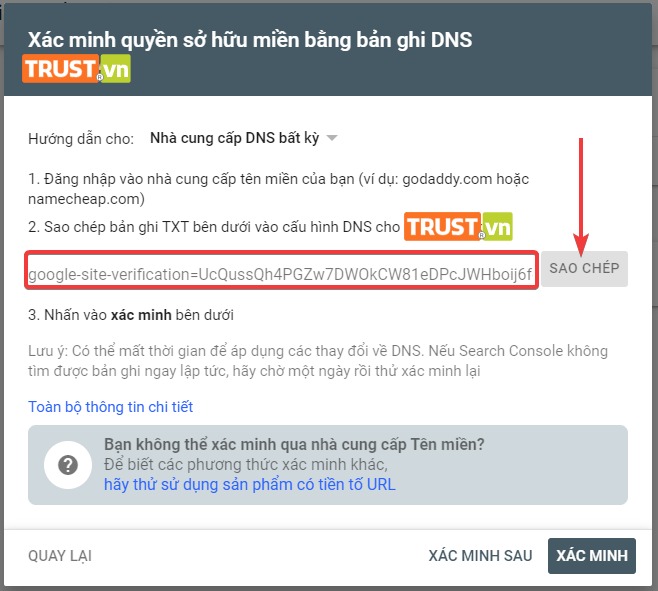
Task: Click step 1 text about godaddy.com login
Action: coord(278,189)
